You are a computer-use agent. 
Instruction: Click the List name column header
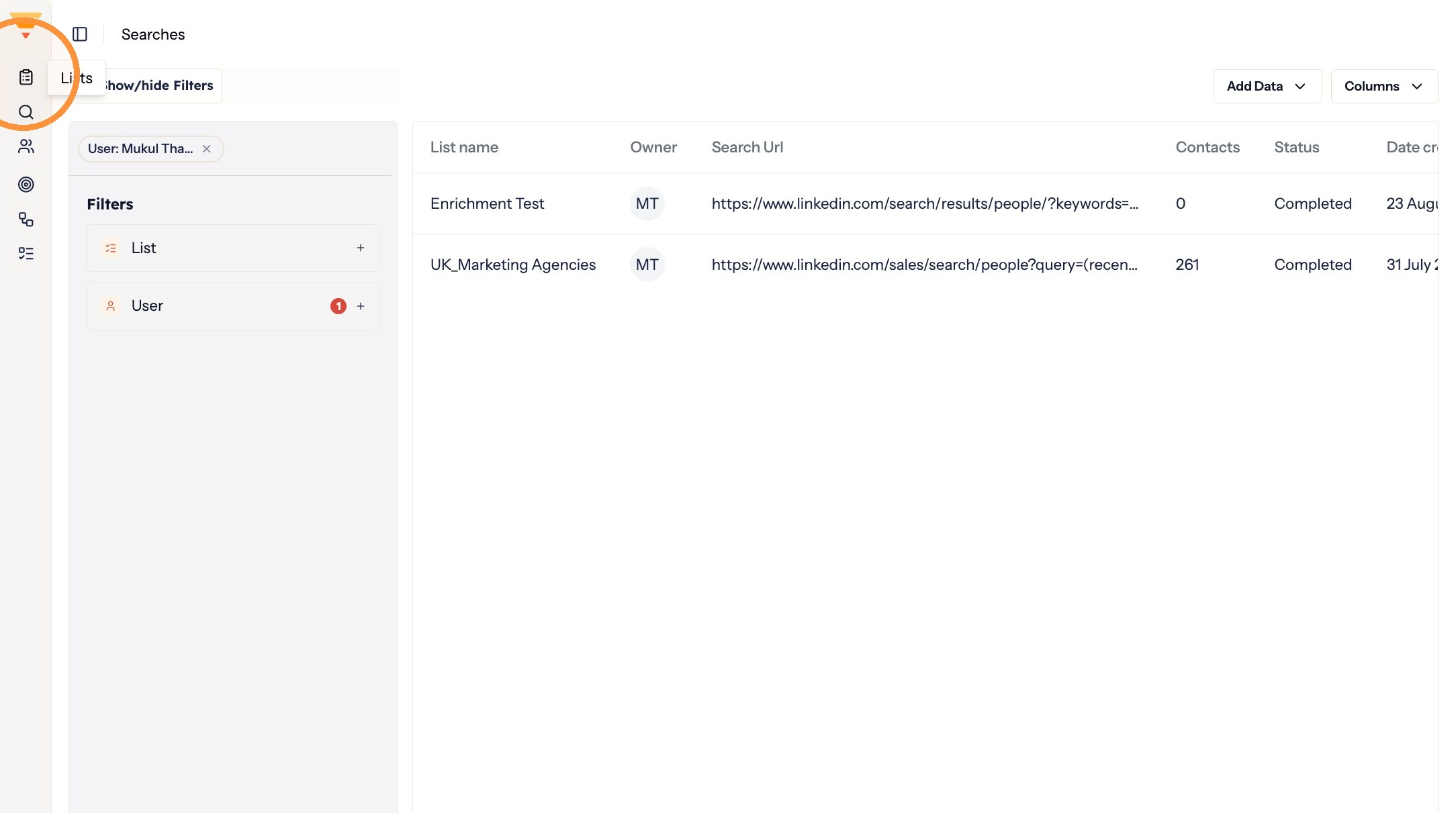pos(464,148)
